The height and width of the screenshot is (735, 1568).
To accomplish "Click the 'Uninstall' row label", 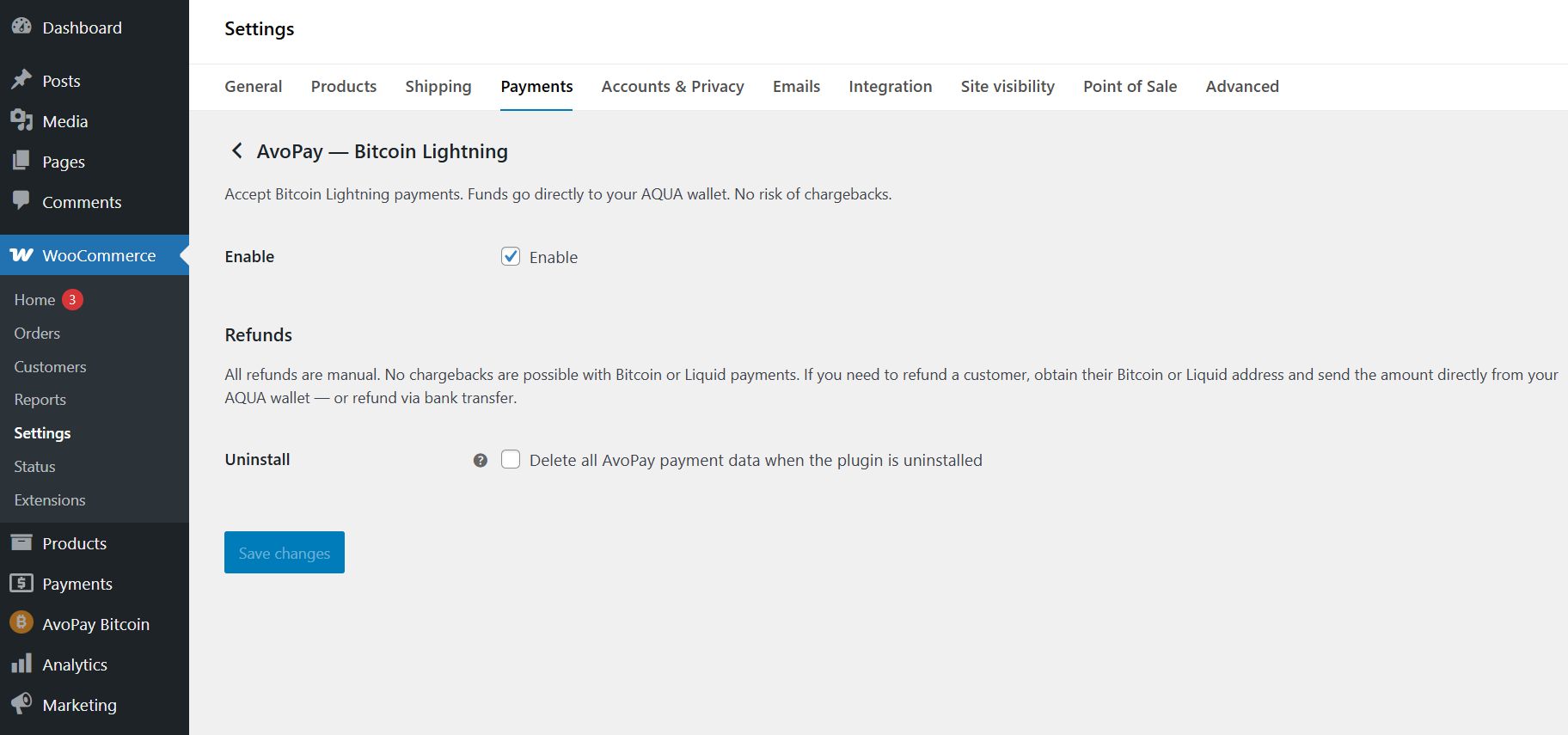I will coord(258,459).
